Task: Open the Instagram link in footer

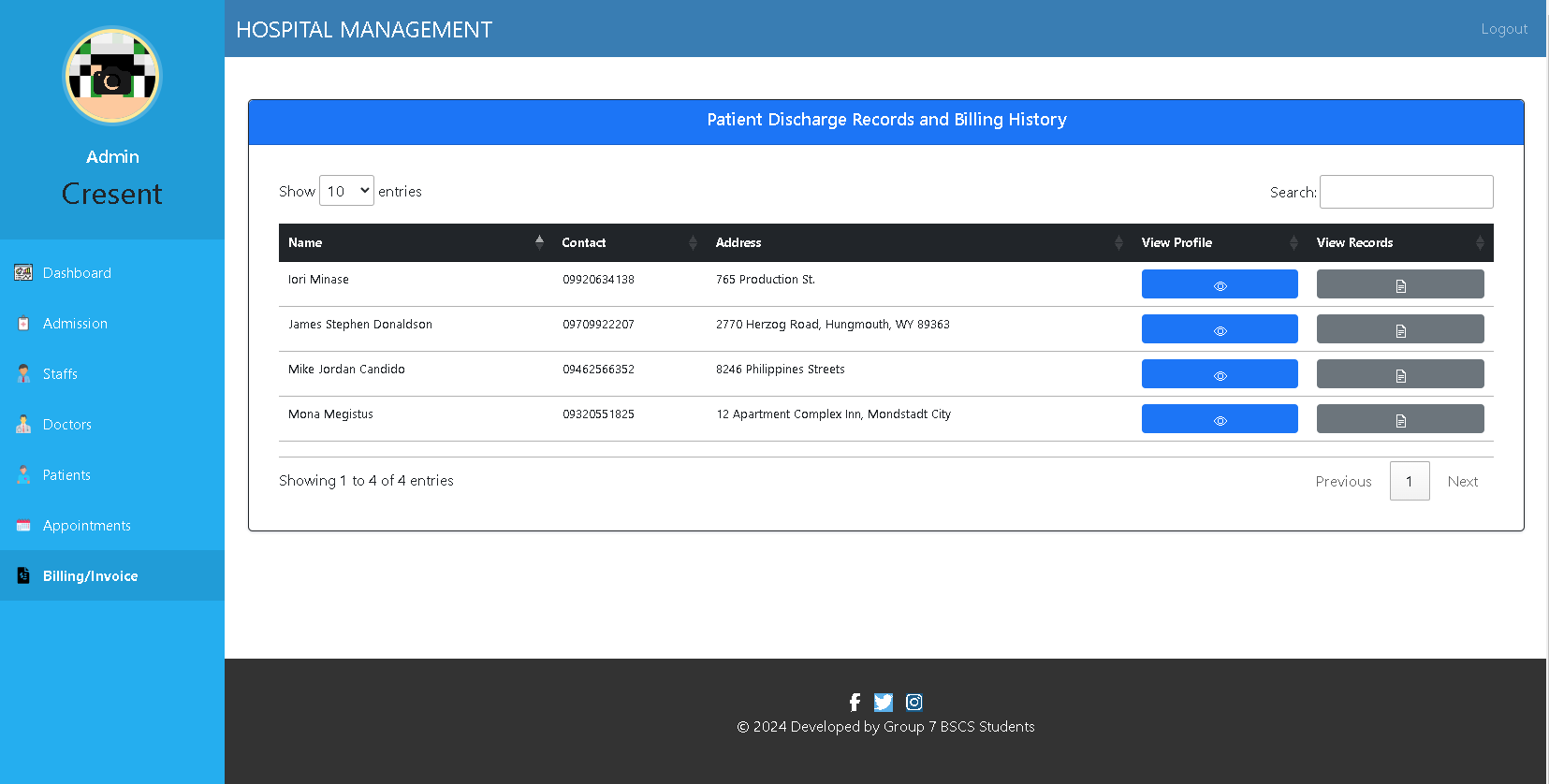Action: [x=914, y=703]
